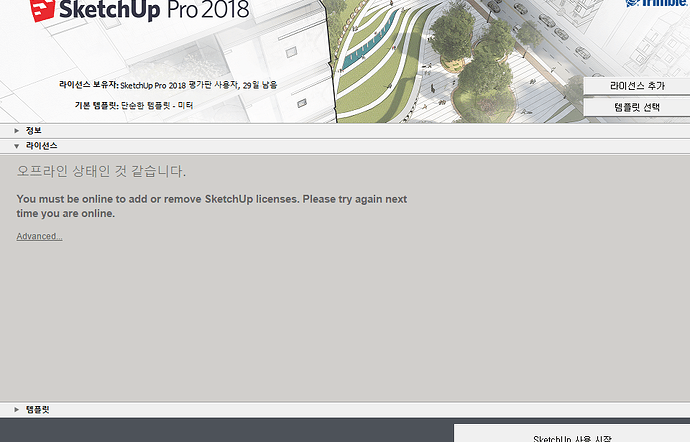The image size is (690, 442).
Task: Select the 라이선스 section header label
Action: point(41,146)
